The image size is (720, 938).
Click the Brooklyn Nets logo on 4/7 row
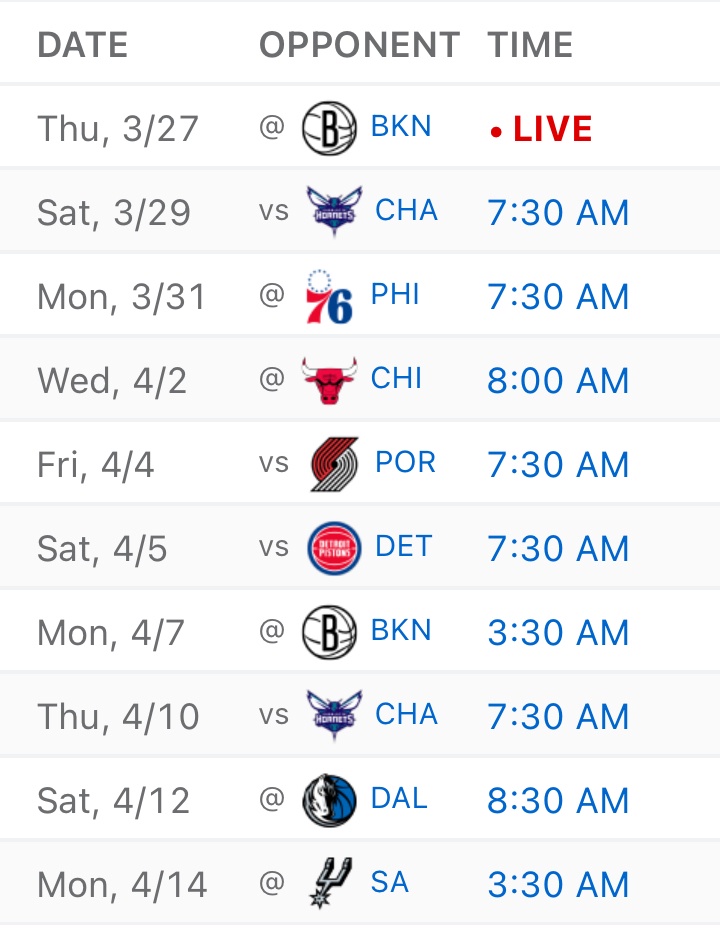329,633
